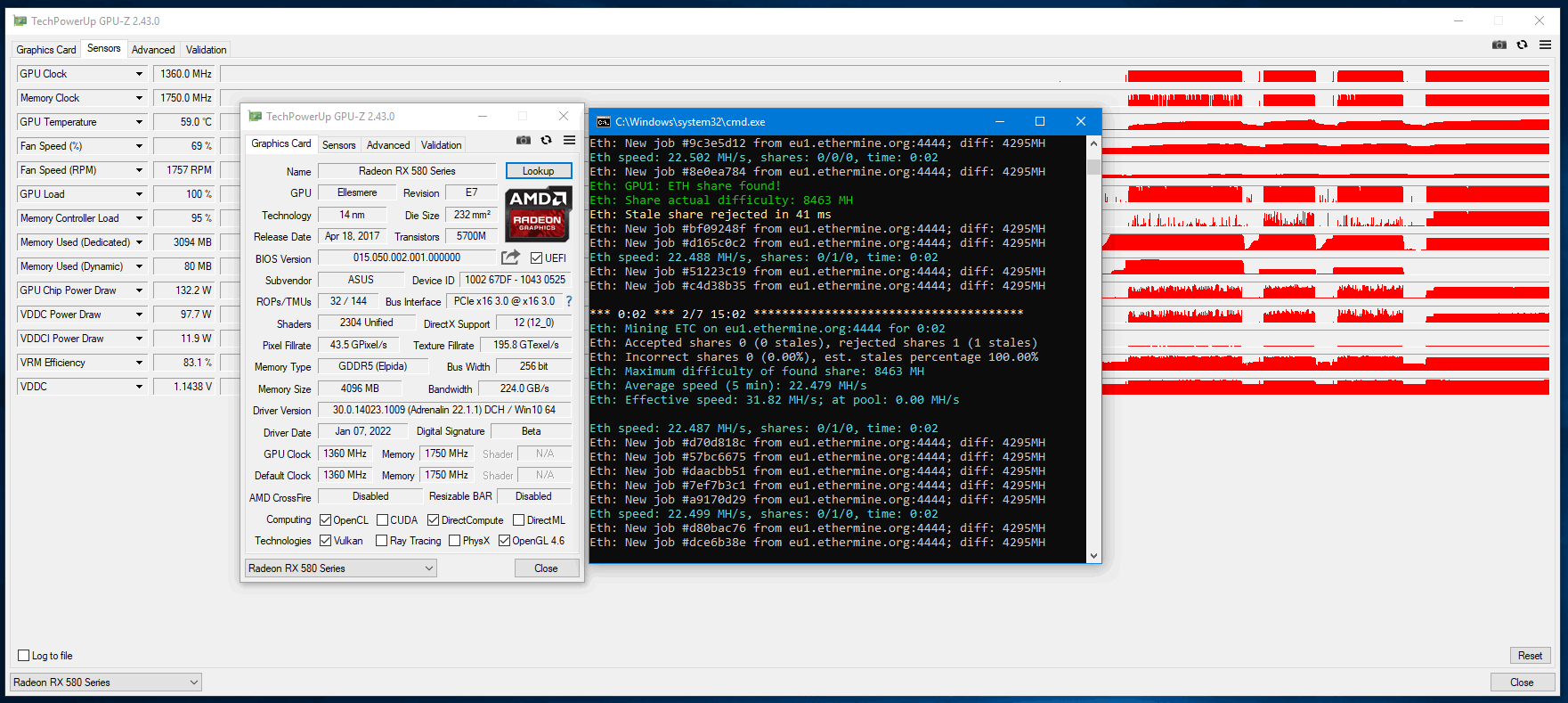The height and width of the screenshot is (703, 1568).
Task: Click the BIOS share/export icon
Action: [x=510, y=257]
